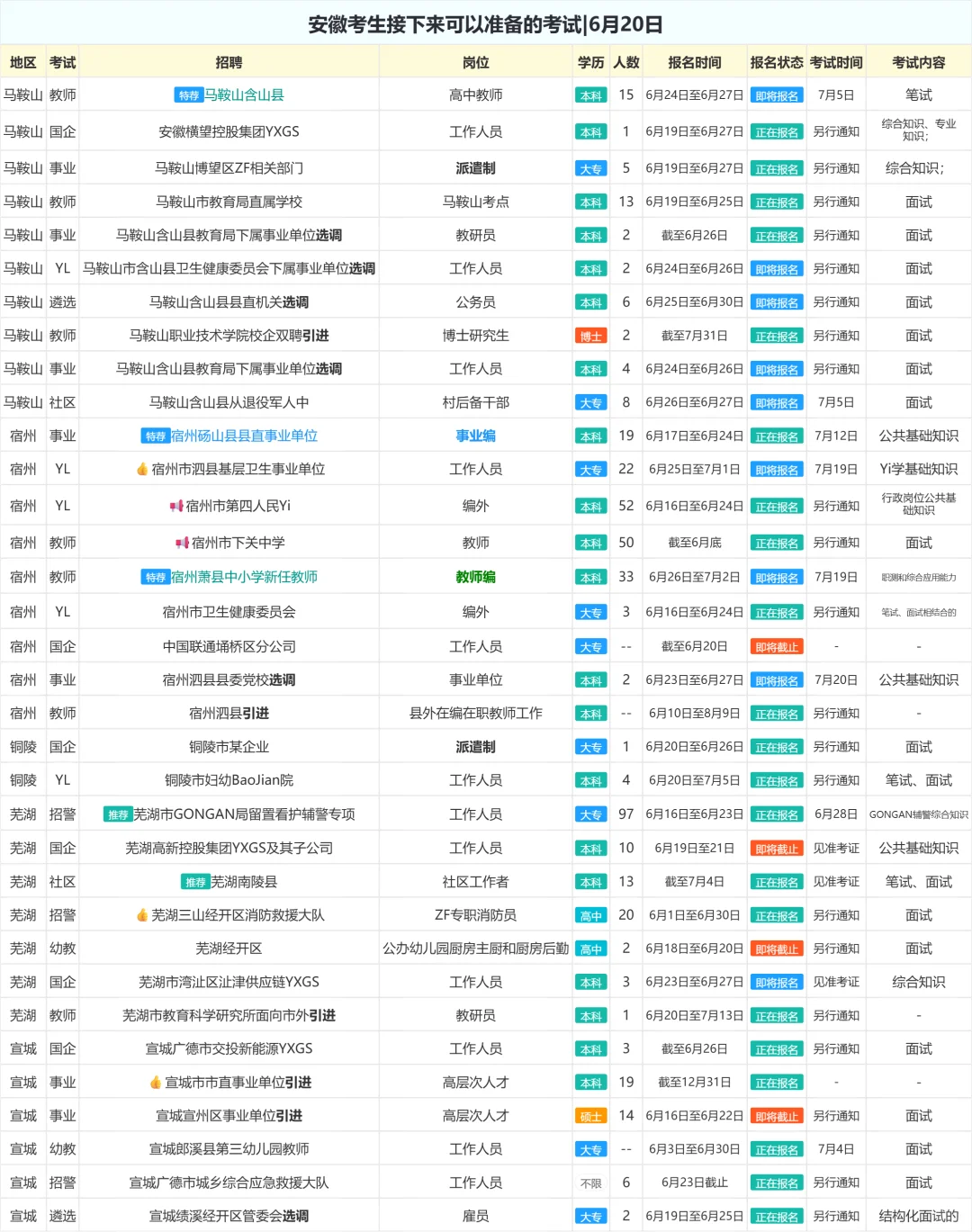Select 马鞍山含山县县直机关遴选 cell
Screen dimensions: 972x1232
pyautogui.click(x=229, y=302)
